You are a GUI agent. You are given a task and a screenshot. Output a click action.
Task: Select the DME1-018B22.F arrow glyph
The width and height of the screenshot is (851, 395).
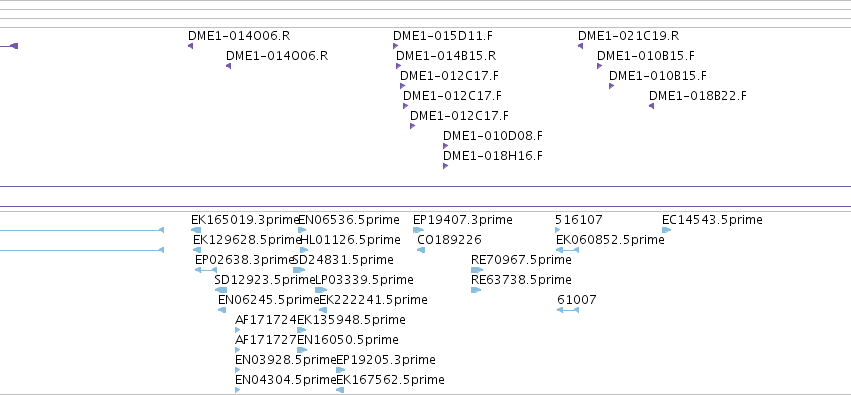651,106
